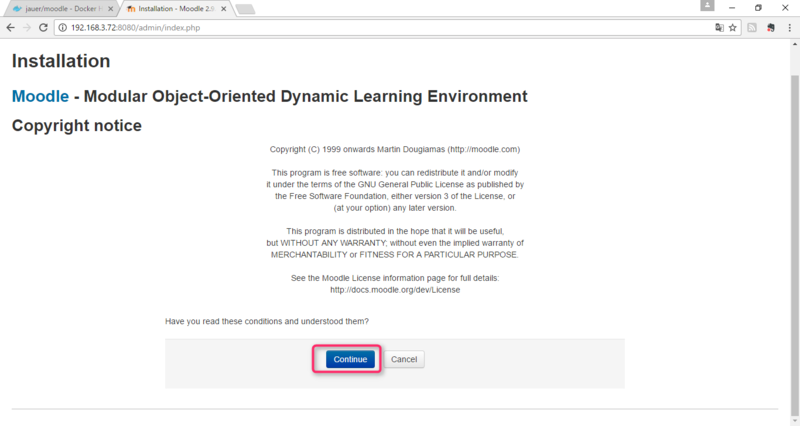Click the 'Installation' page heading
800x426 pixels.
click(61, 61)
